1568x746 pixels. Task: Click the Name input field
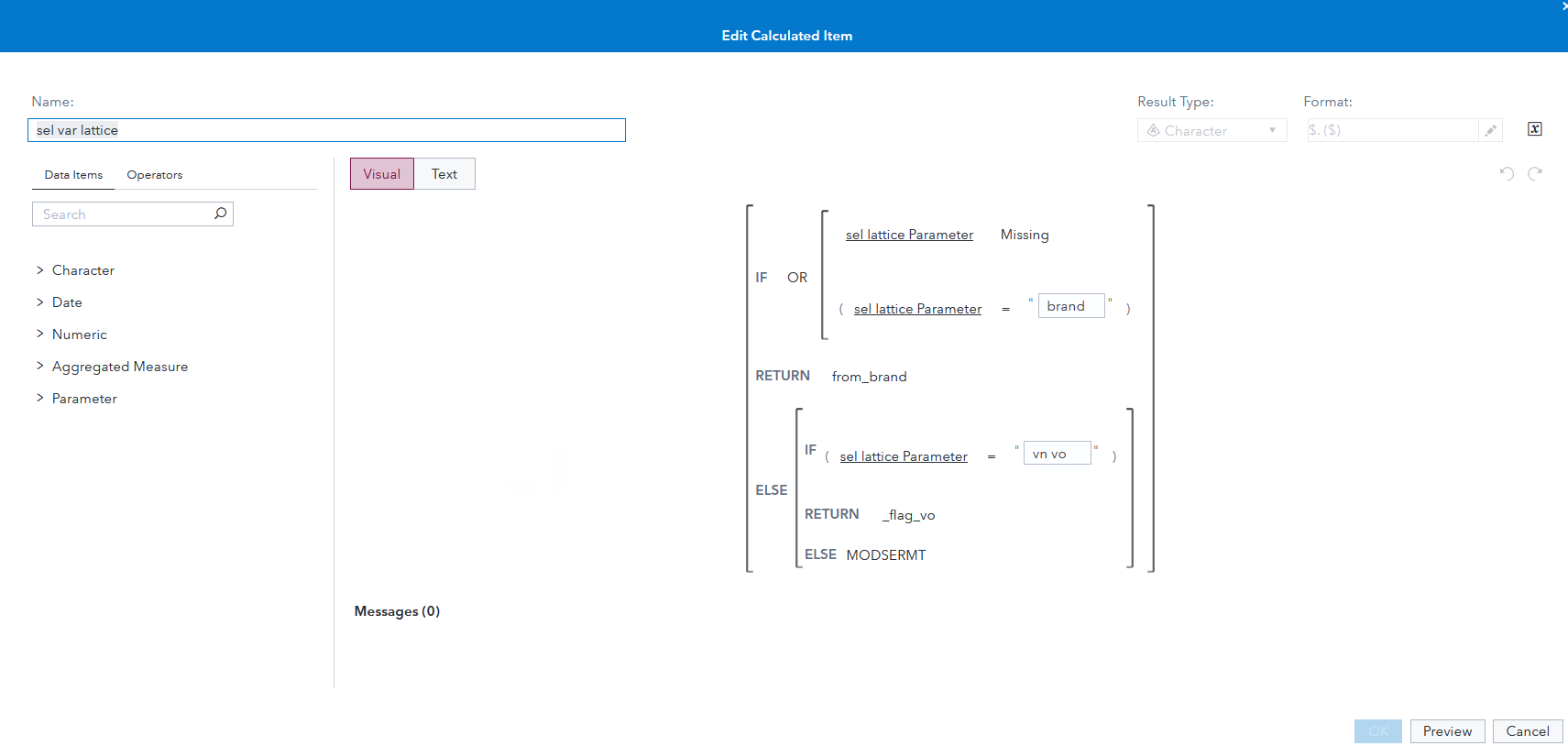326,130
